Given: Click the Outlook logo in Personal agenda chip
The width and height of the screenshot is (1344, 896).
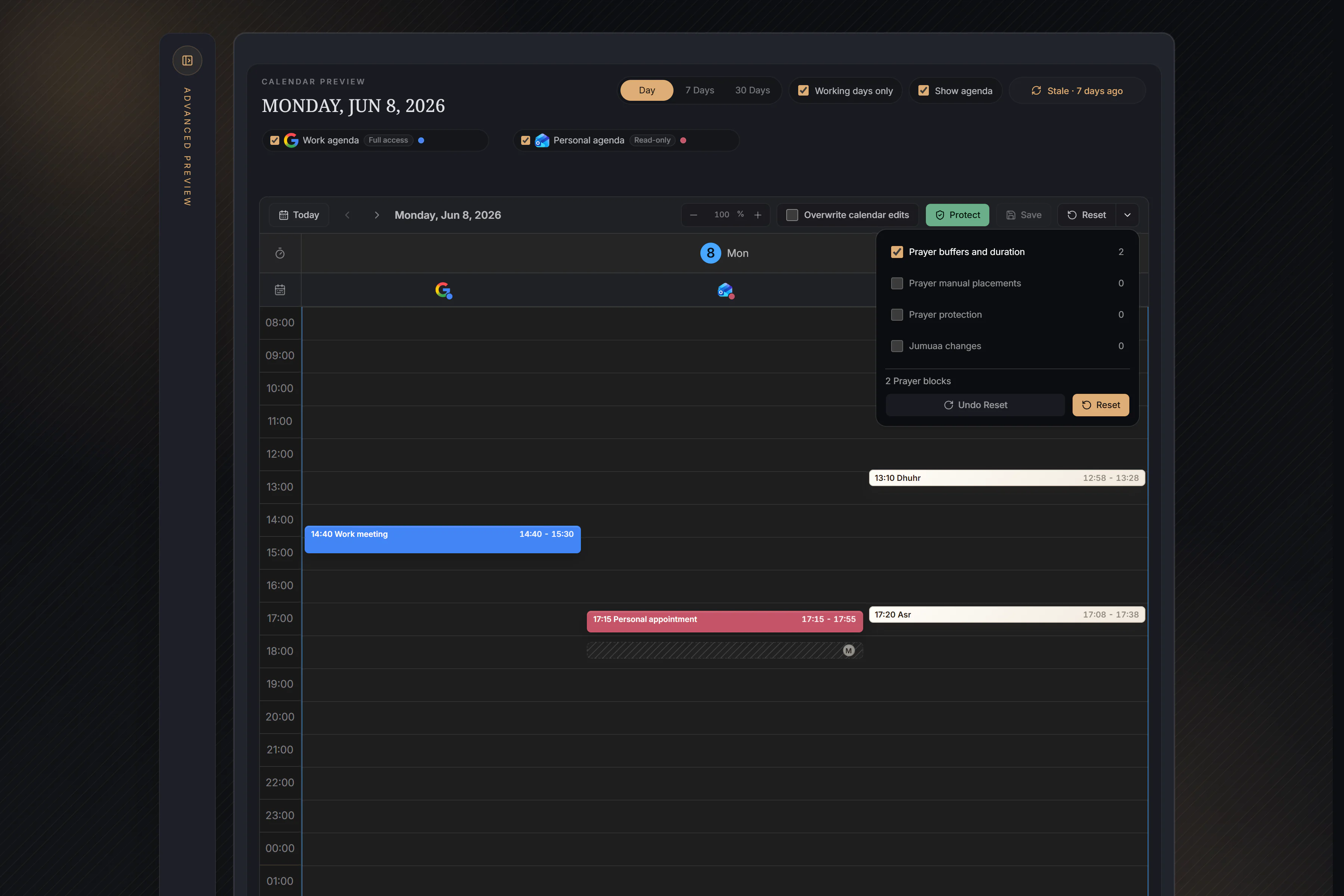Looking at the screenshot, I should coord(542,140).
